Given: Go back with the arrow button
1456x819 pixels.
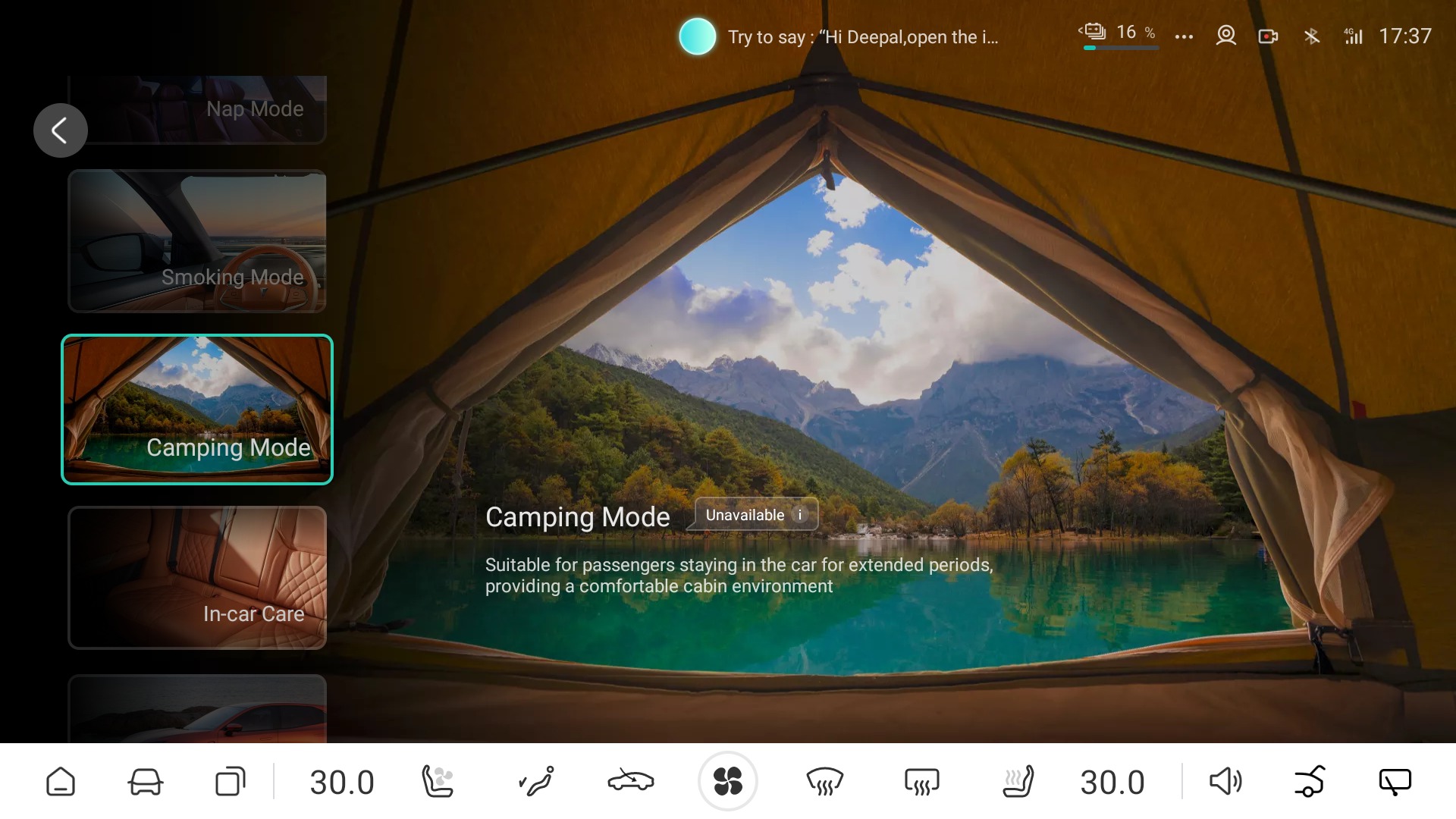Looking at the screenshot, I should pyautogui.click(x=60, y=130).
